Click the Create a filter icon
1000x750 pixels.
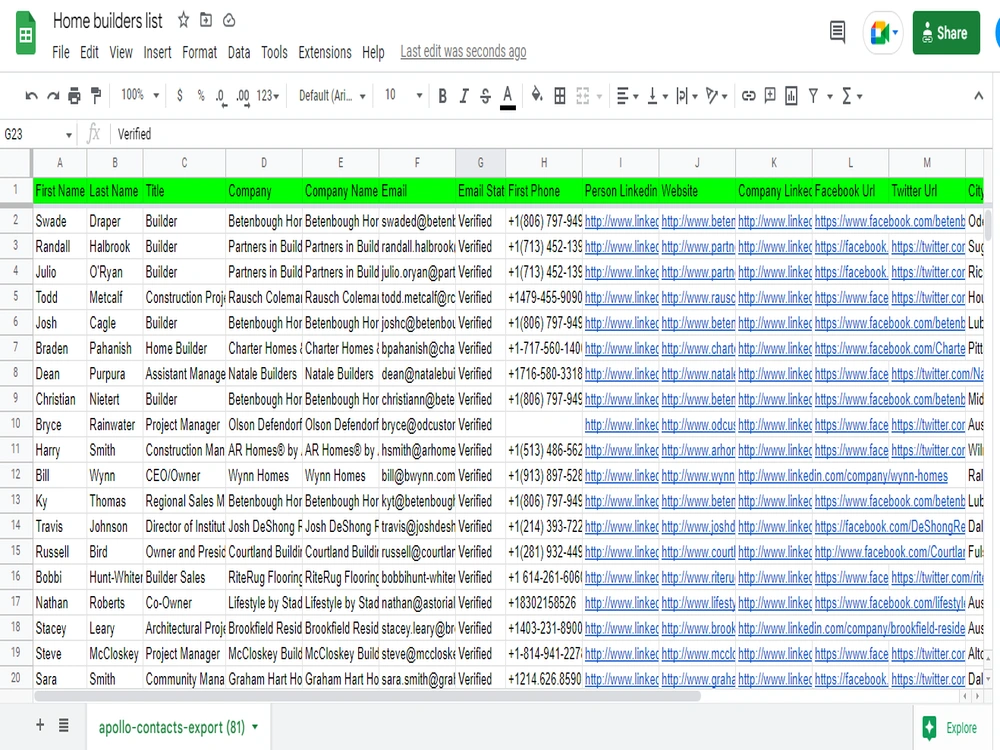point(813,96)
